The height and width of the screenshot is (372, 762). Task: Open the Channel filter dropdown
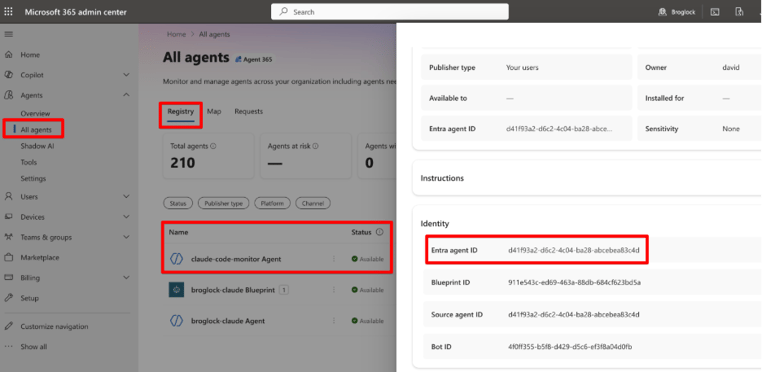(313, 203)
